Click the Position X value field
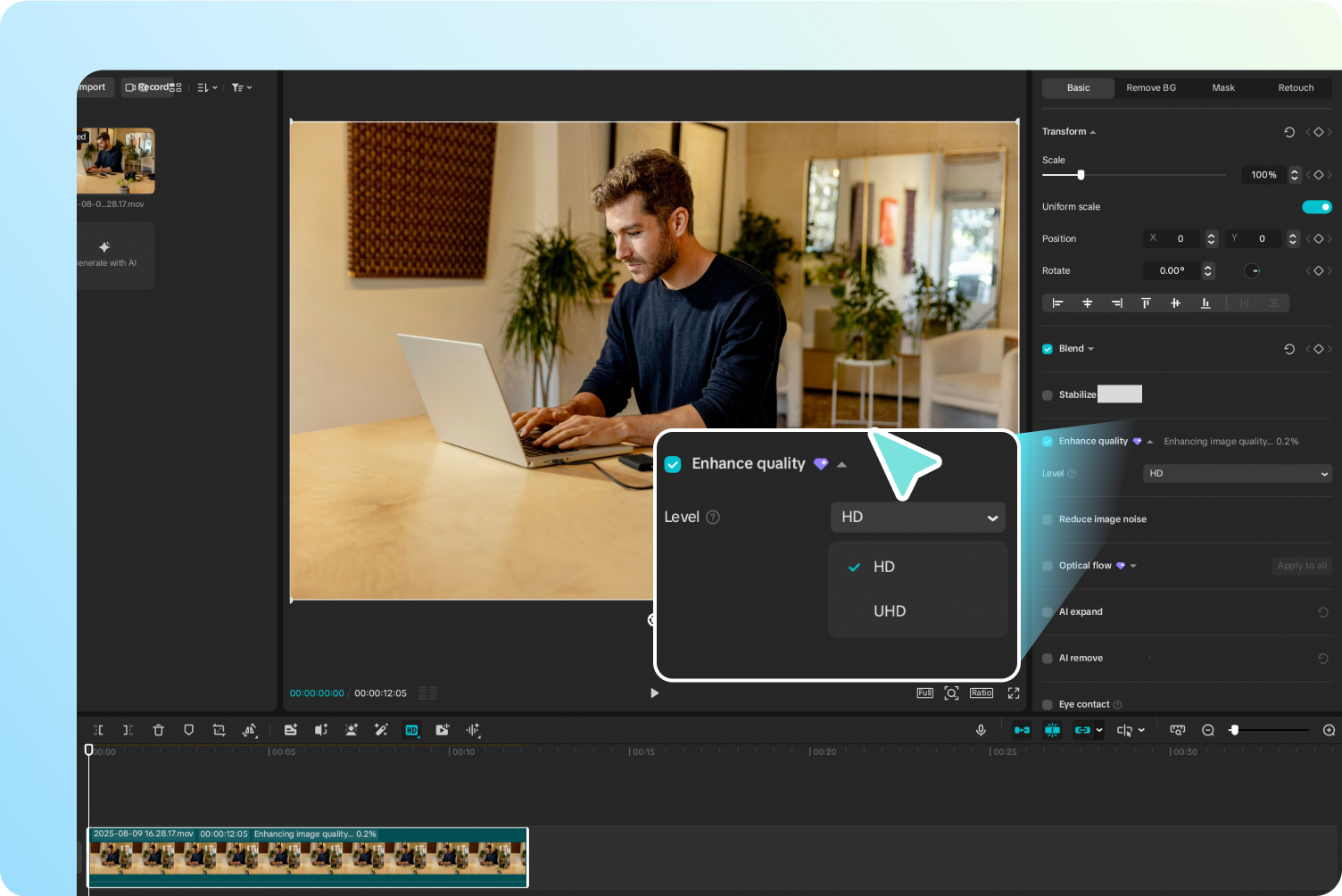Viewport: 1342px width, 896px height. [1173, 239]
